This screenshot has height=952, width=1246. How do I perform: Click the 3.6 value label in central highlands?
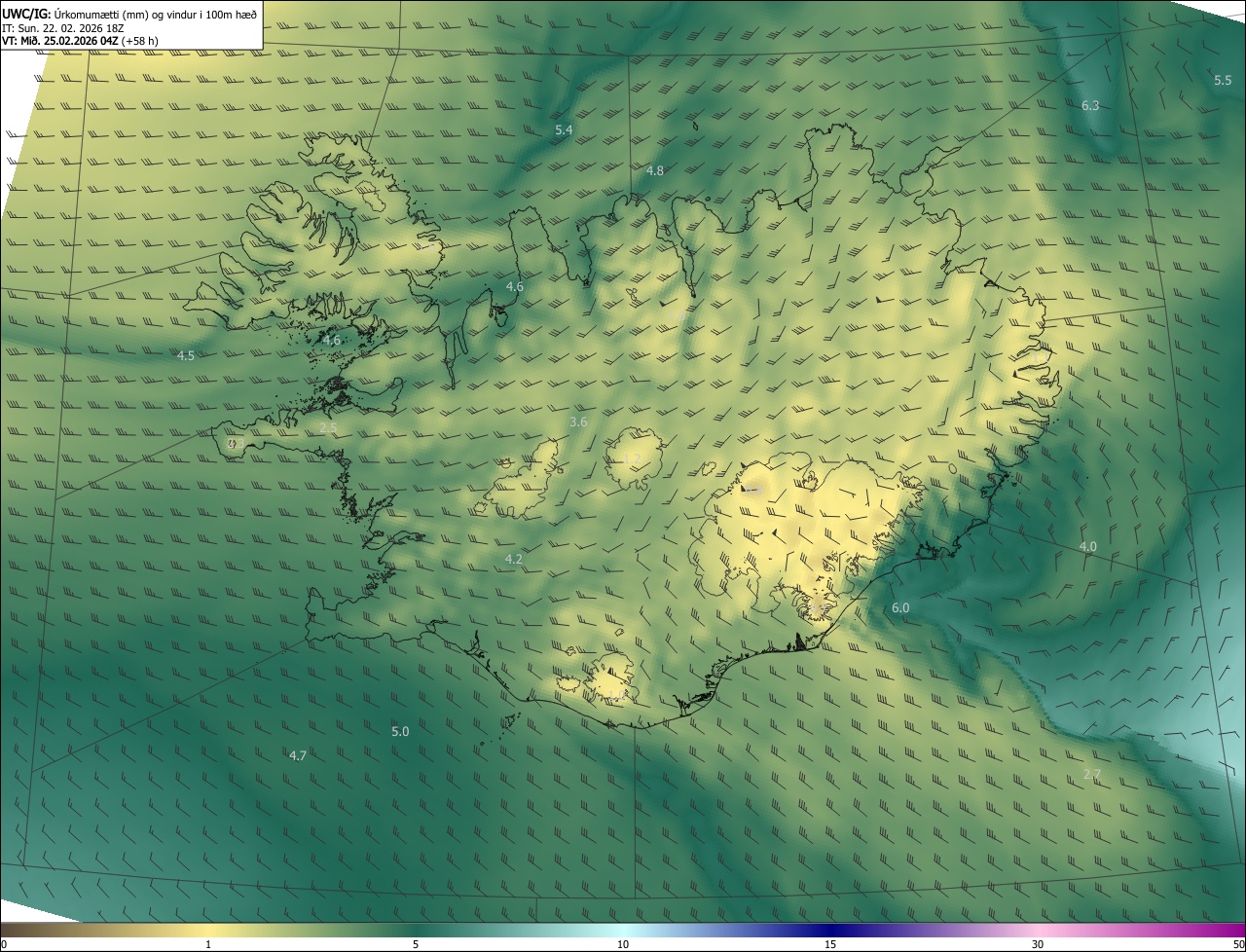coord(578,421)
